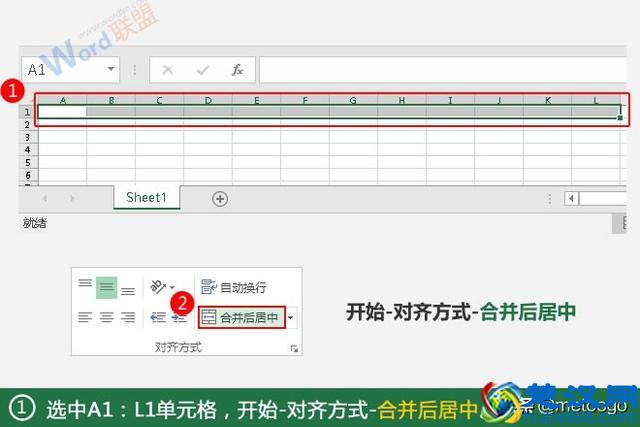Select column B header

[x=111, y=100]
